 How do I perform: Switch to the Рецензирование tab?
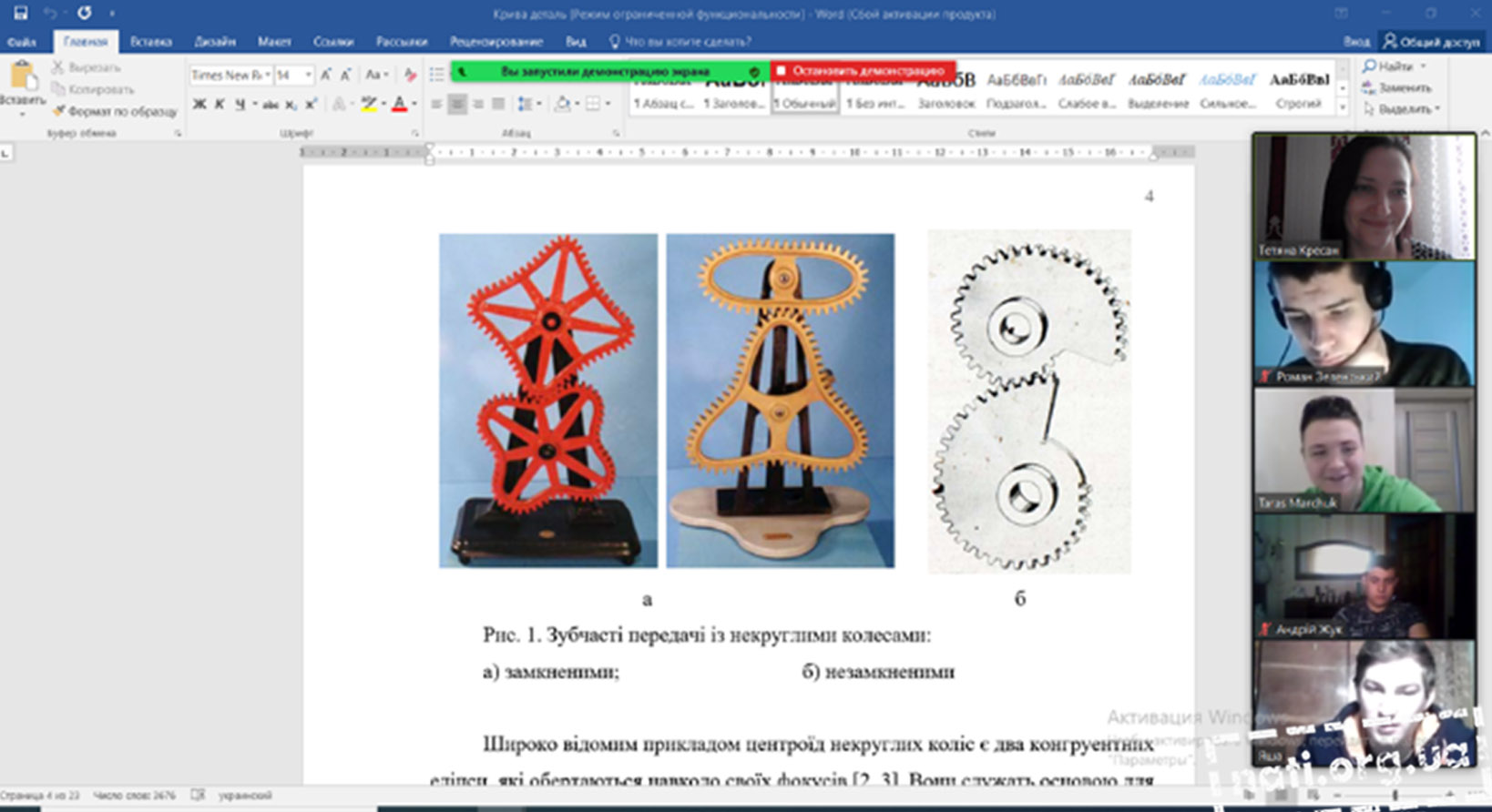coord(496,41)
